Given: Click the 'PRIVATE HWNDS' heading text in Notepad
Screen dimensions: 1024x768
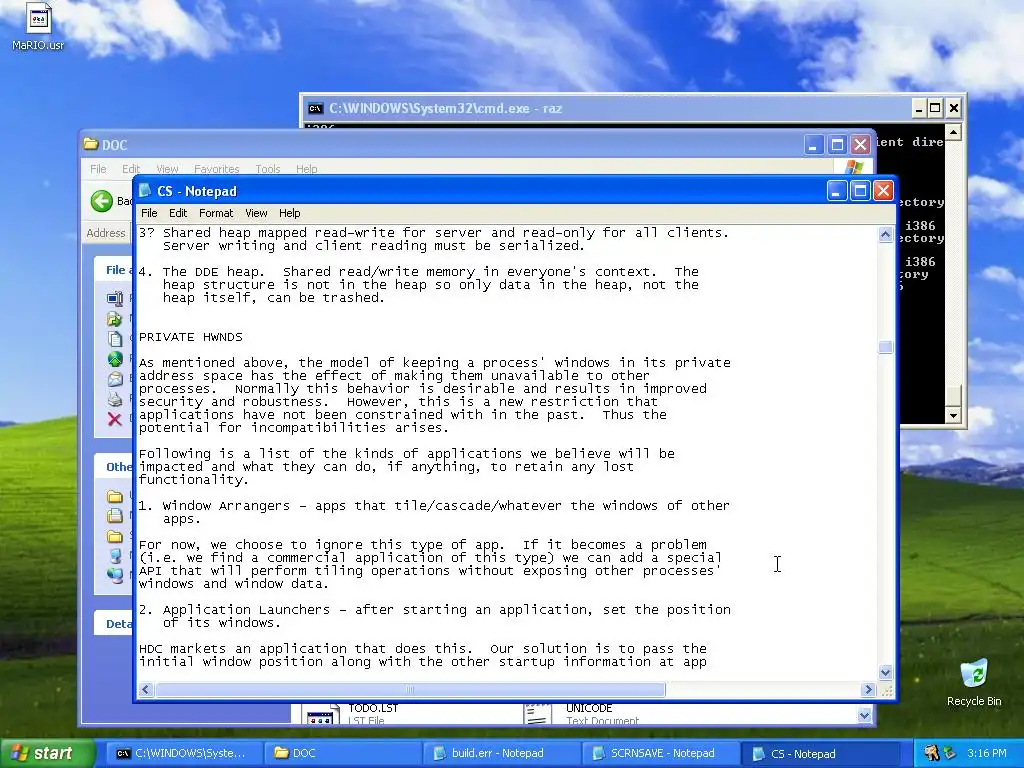Looking at the screenshot, I should point(191,337).
